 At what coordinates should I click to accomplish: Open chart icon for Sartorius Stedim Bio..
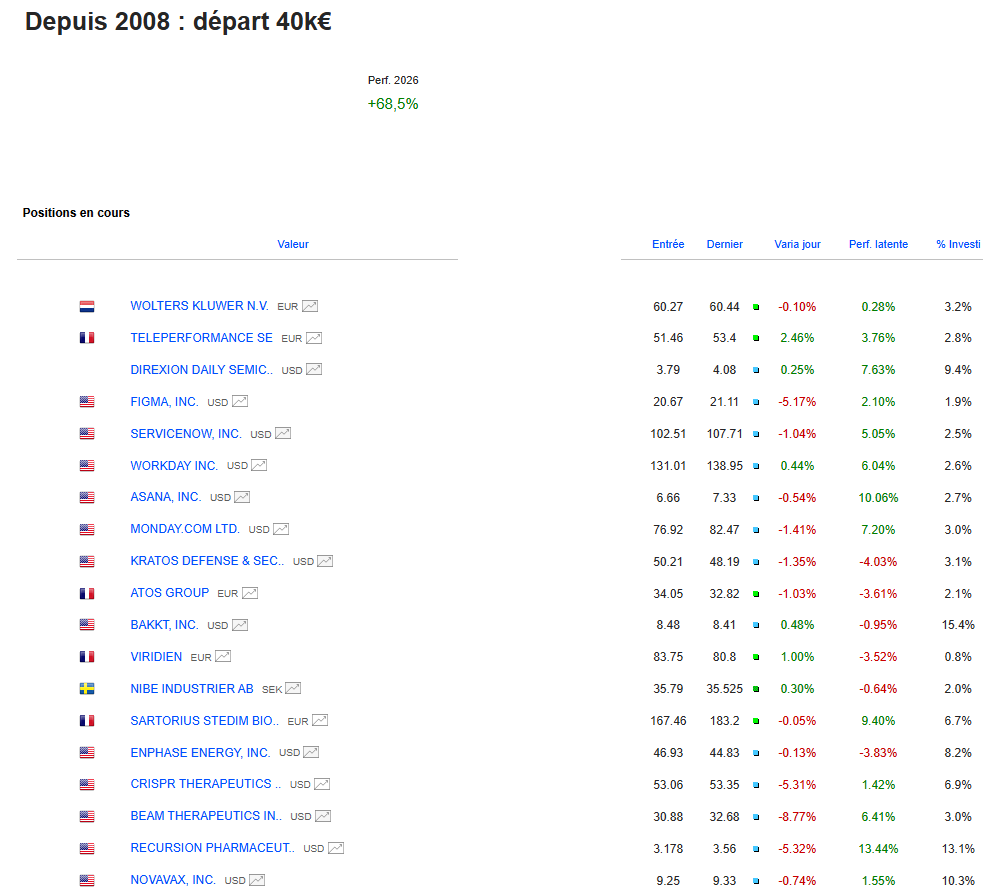pyautogui.click(x=320, y=720)
